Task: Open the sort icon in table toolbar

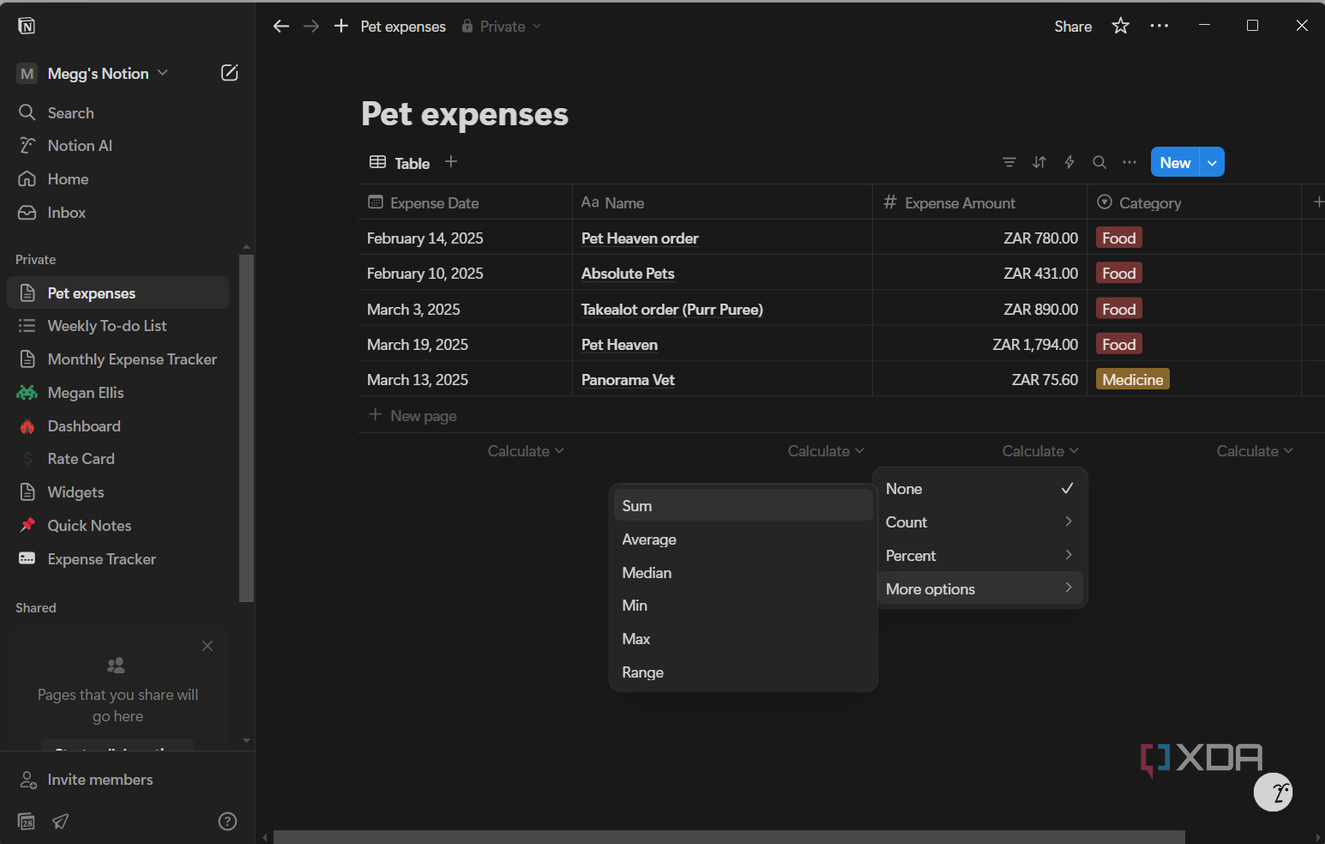Action: pos(1039,162)
